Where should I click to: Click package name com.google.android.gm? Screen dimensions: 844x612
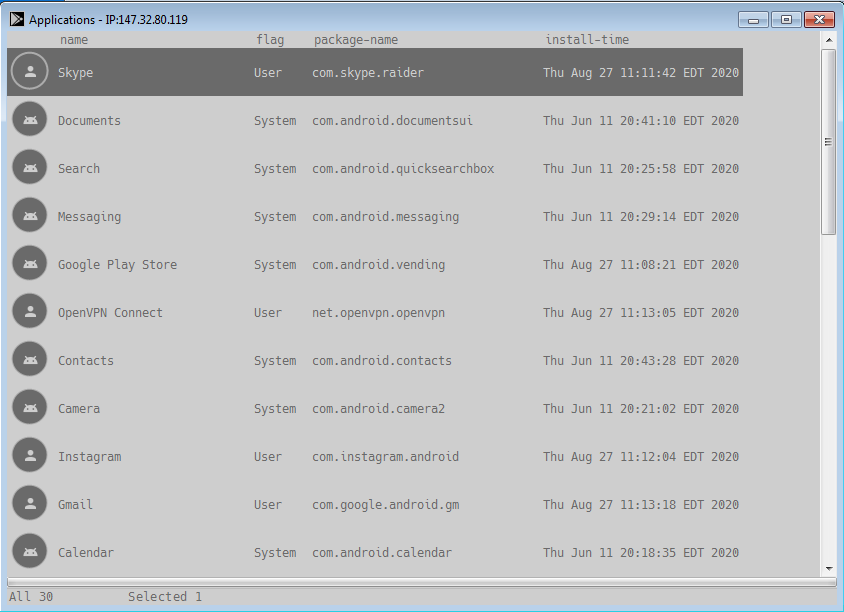tap(385, 505)
